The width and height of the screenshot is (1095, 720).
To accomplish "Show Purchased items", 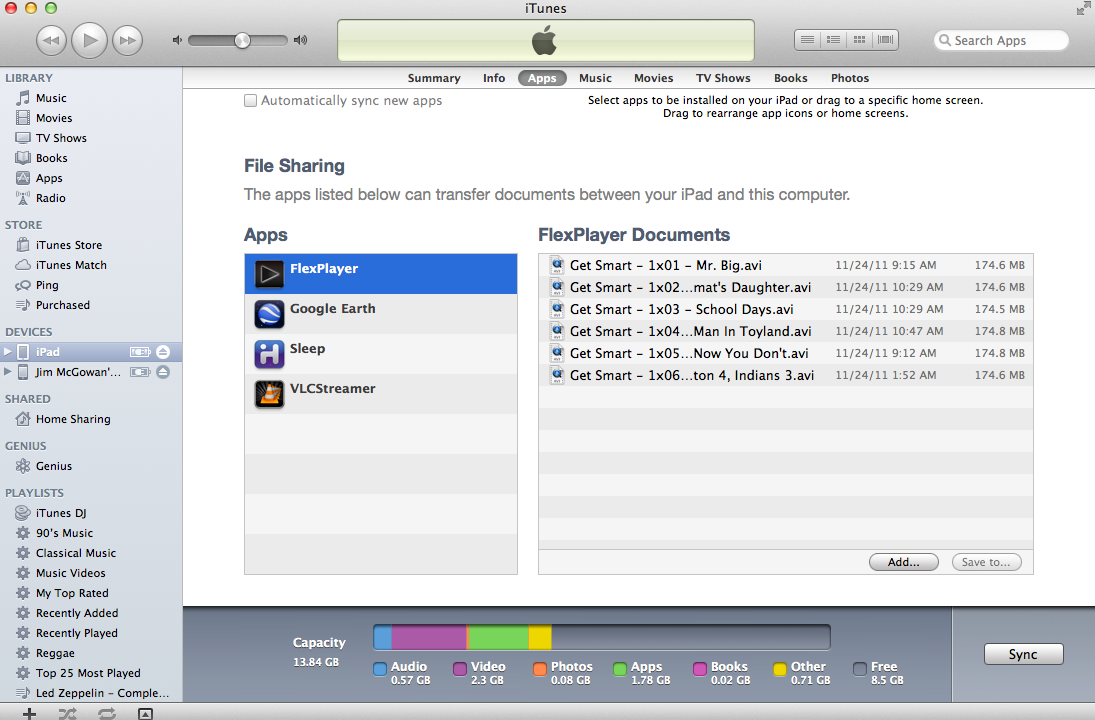I will [x=91, y=305].
